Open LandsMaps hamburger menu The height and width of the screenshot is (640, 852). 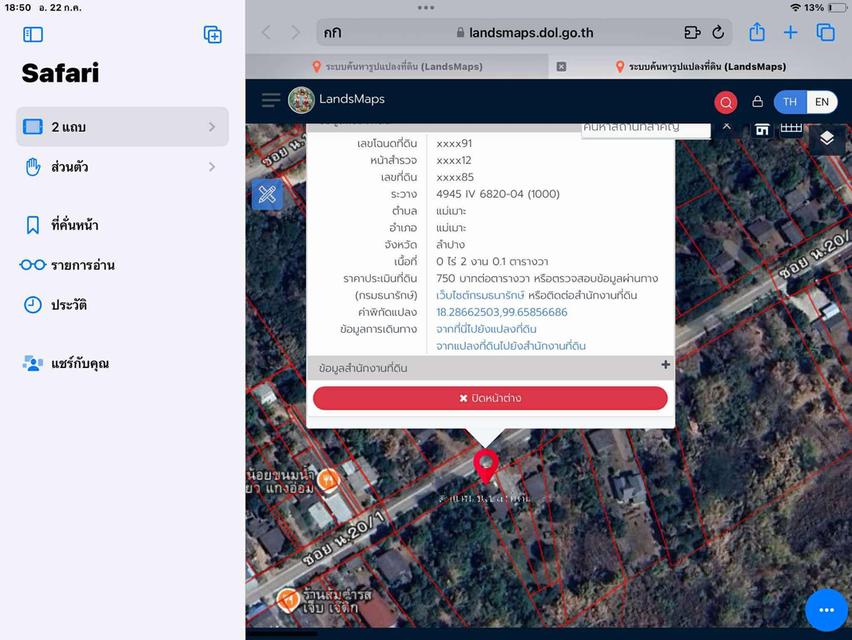coord(271,100)
